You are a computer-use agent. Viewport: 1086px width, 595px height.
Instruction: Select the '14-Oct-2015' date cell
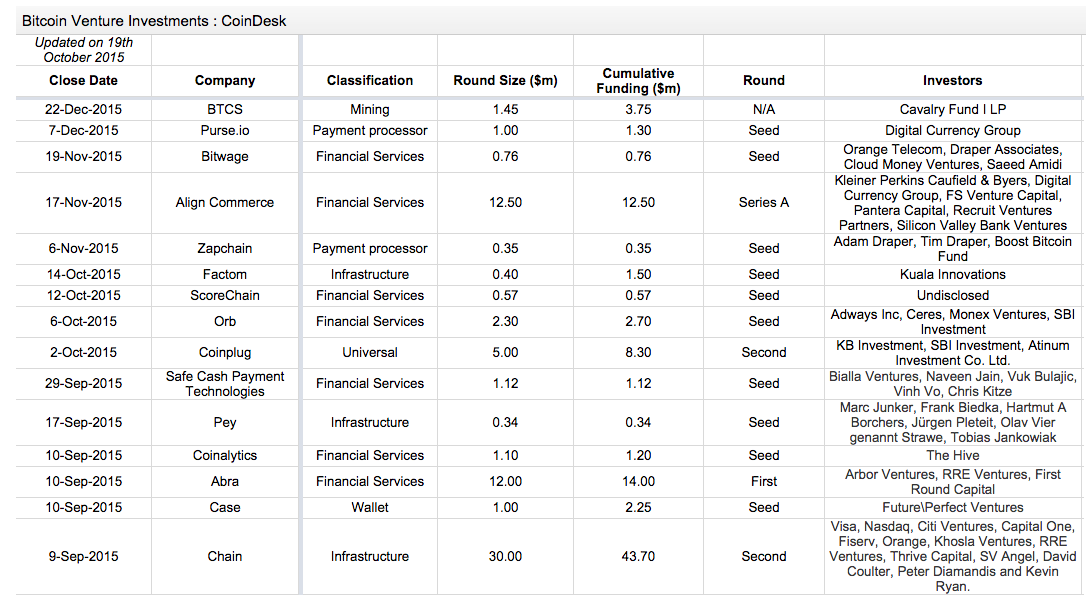coord(84,274)
